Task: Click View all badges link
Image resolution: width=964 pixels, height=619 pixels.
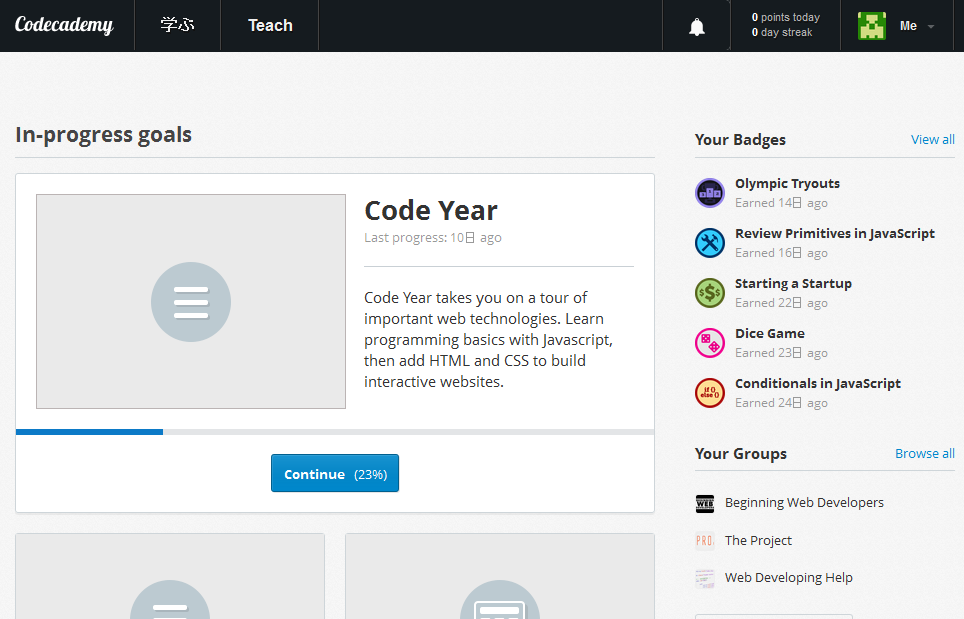Action: tap(933, 140)
